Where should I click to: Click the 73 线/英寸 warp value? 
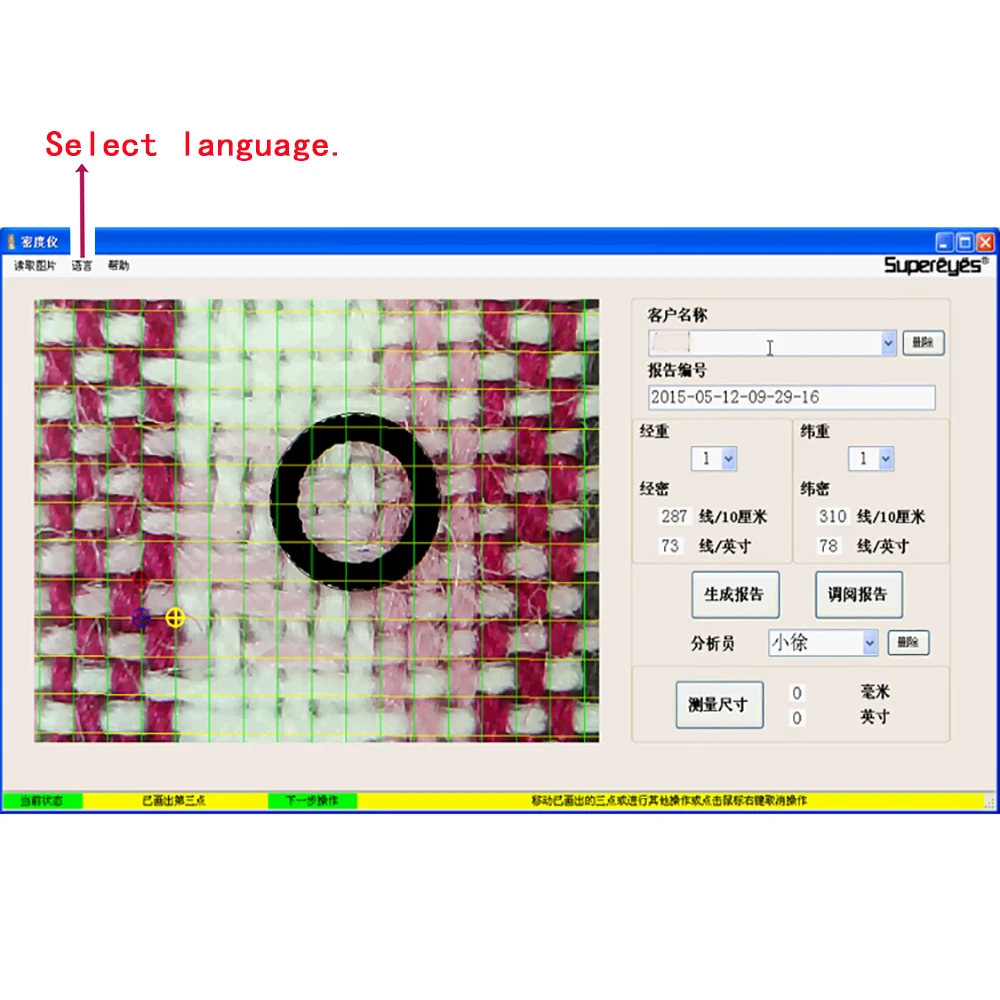(x=670, y=546)
